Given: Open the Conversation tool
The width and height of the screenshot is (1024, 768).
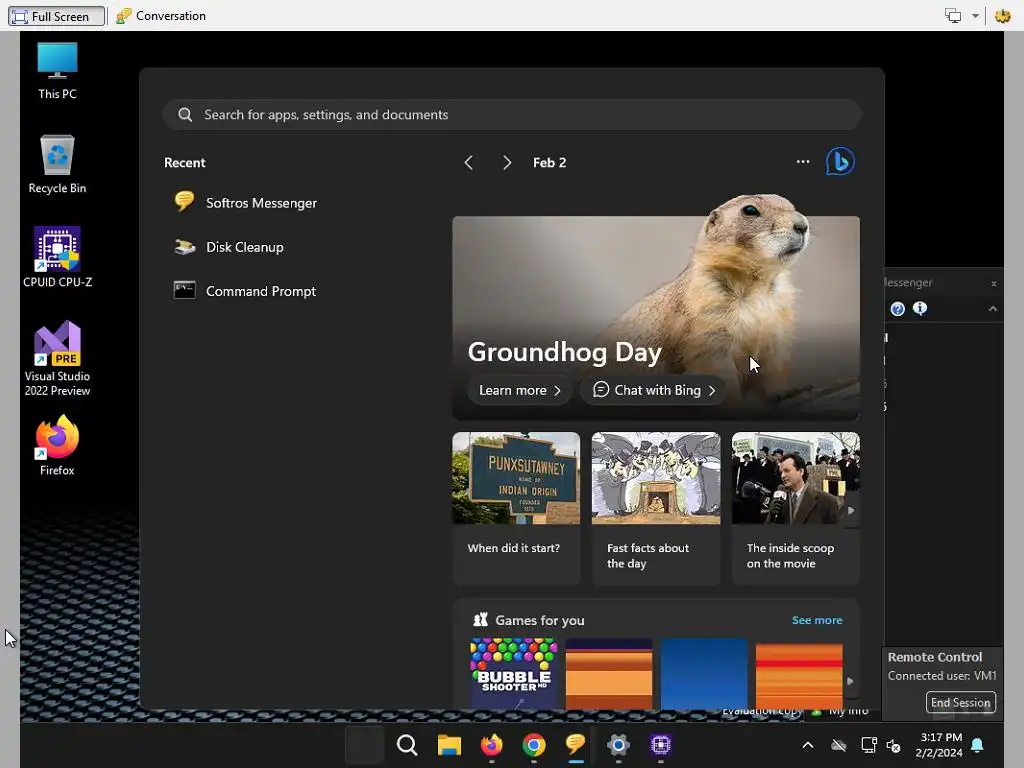Looking at the screenshot, I should click(x=161, y=16).
